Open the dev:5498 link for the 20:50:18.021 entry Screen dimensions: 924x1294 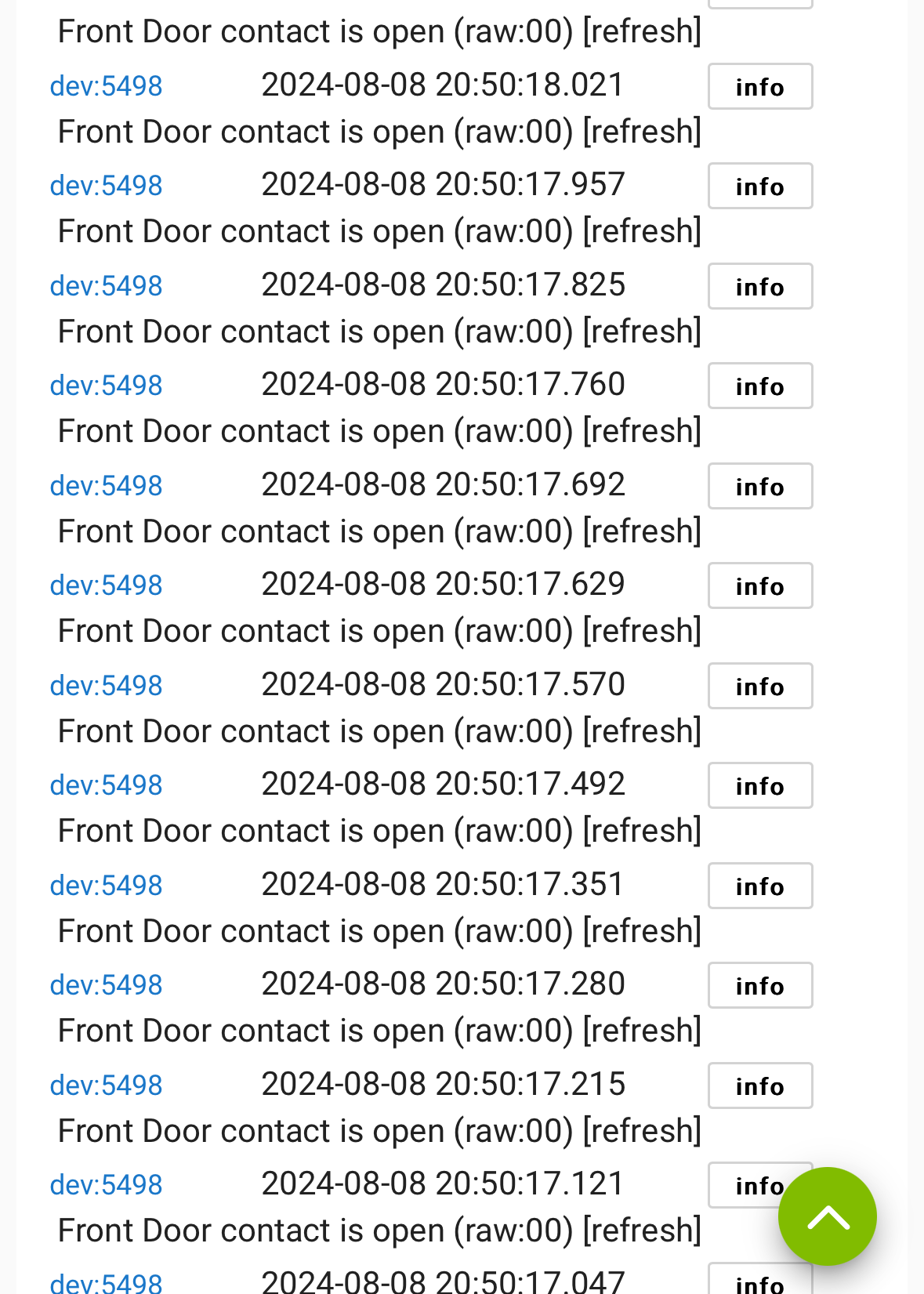[x=106, y=86]
